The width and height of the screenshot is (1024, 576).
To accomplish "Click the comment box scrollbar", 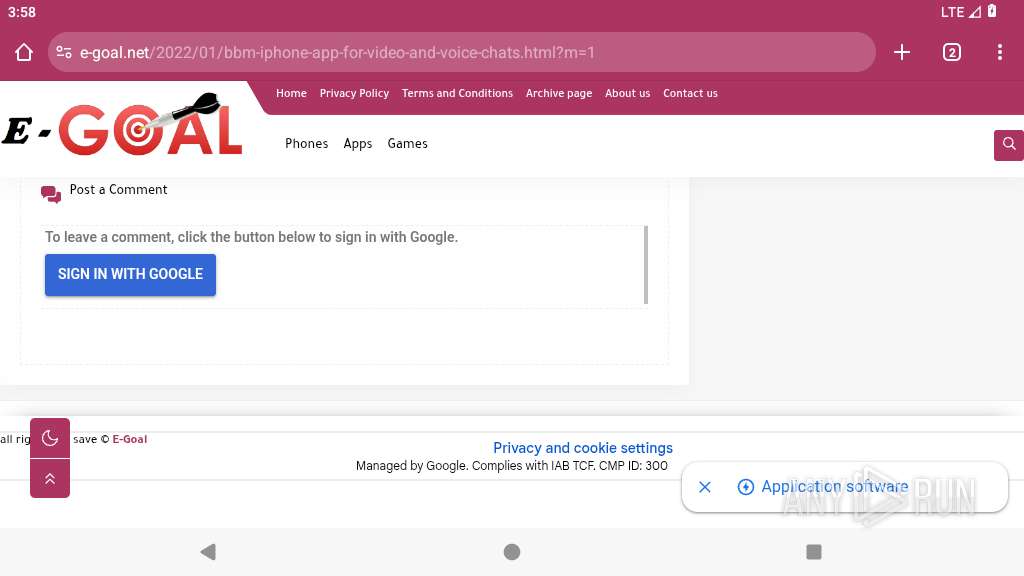I will (646, 265).
